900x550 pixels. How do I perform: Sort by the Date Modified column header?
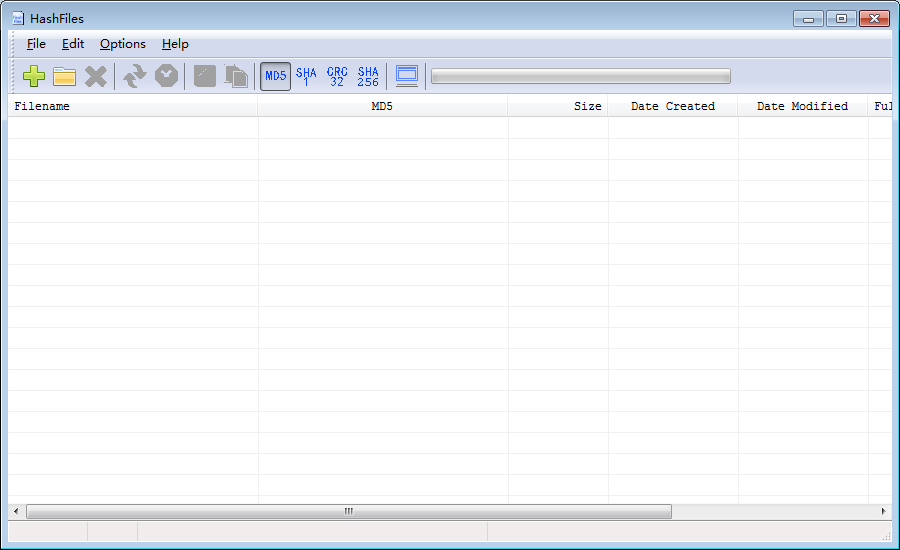click(x=802, y=106)
